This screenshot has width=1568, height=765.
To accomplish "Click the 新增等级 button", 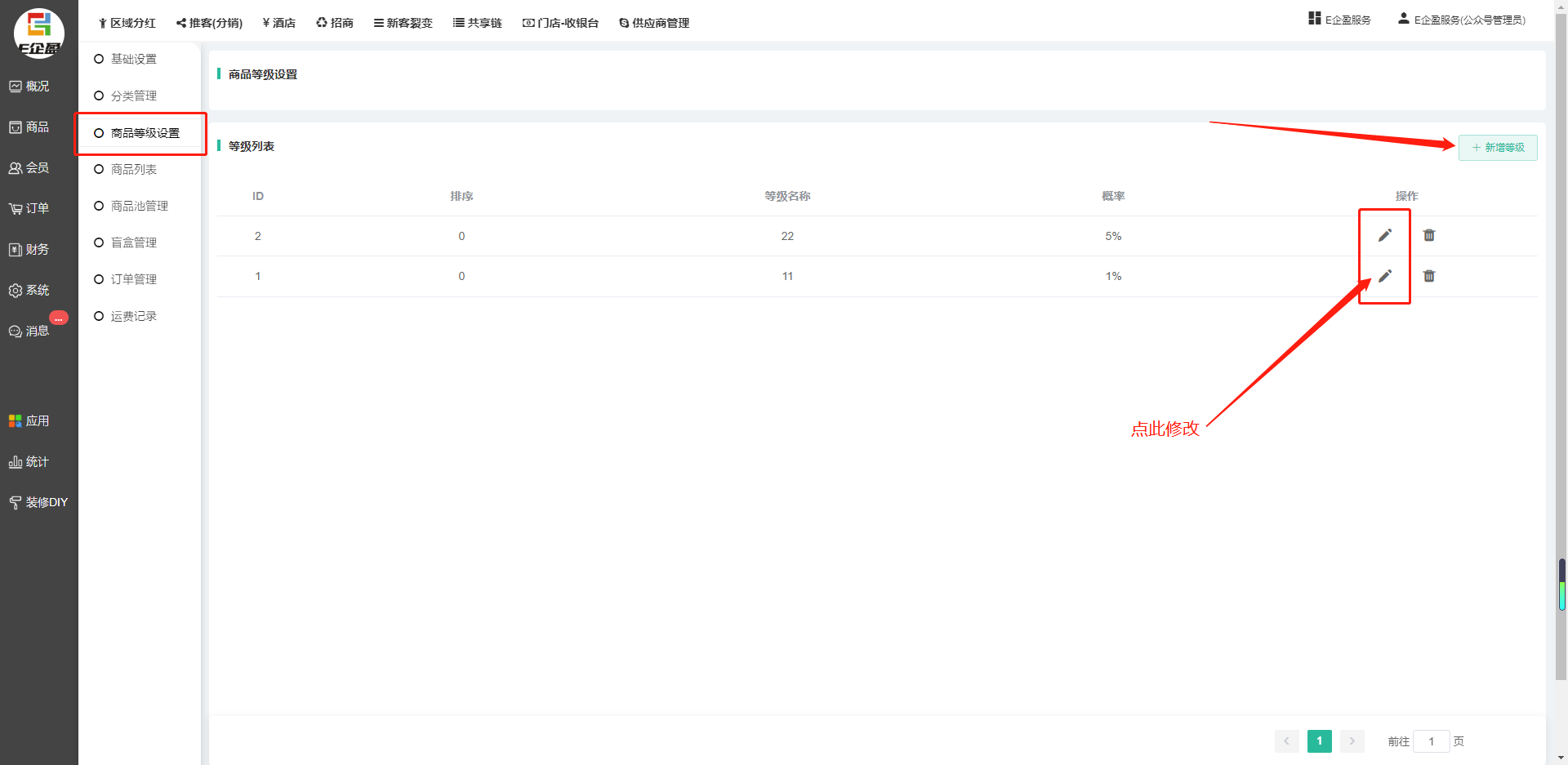I will tap(1498, 148).
